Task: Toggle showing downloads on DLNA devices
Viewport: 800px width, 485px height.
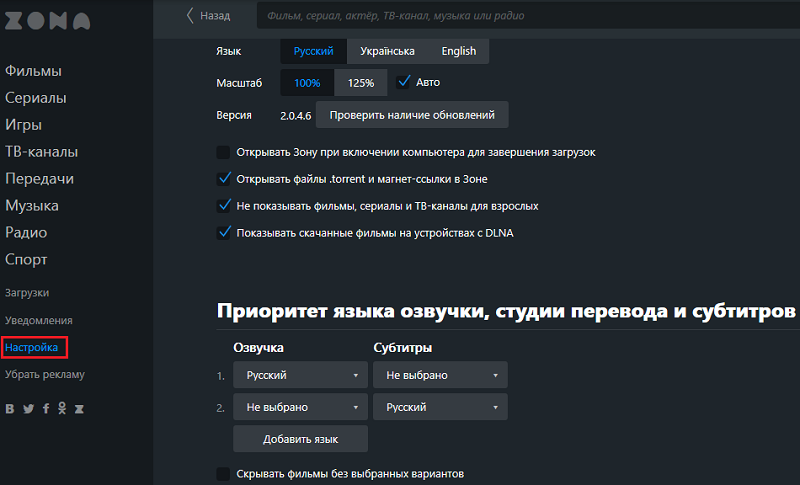Action: click(223, 233)
